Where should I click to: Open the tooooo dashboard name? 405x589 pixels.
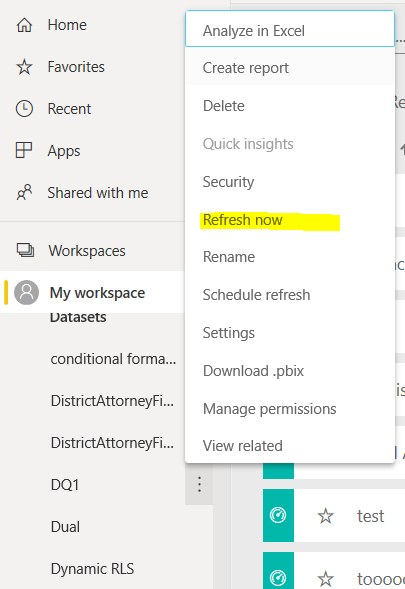(381, 579)
